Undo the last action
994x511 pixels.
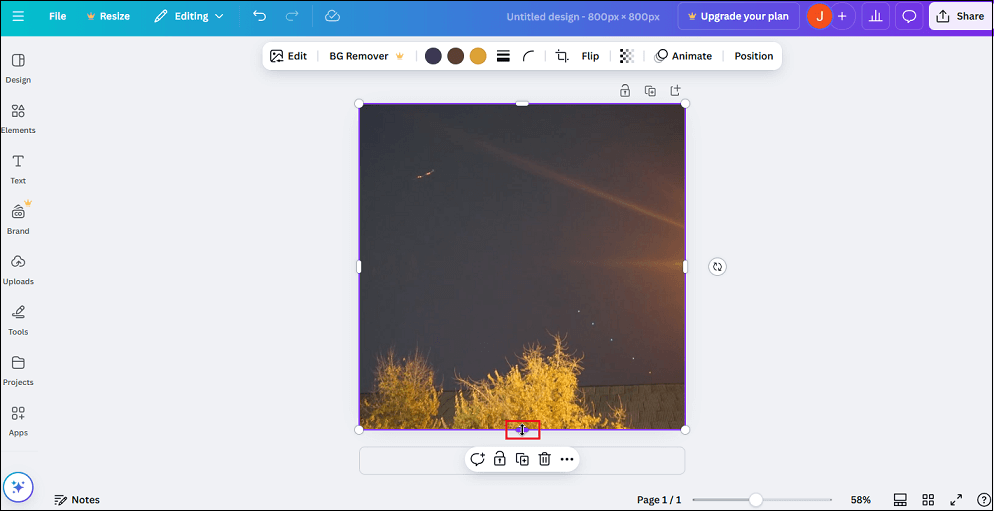point(259,16)
